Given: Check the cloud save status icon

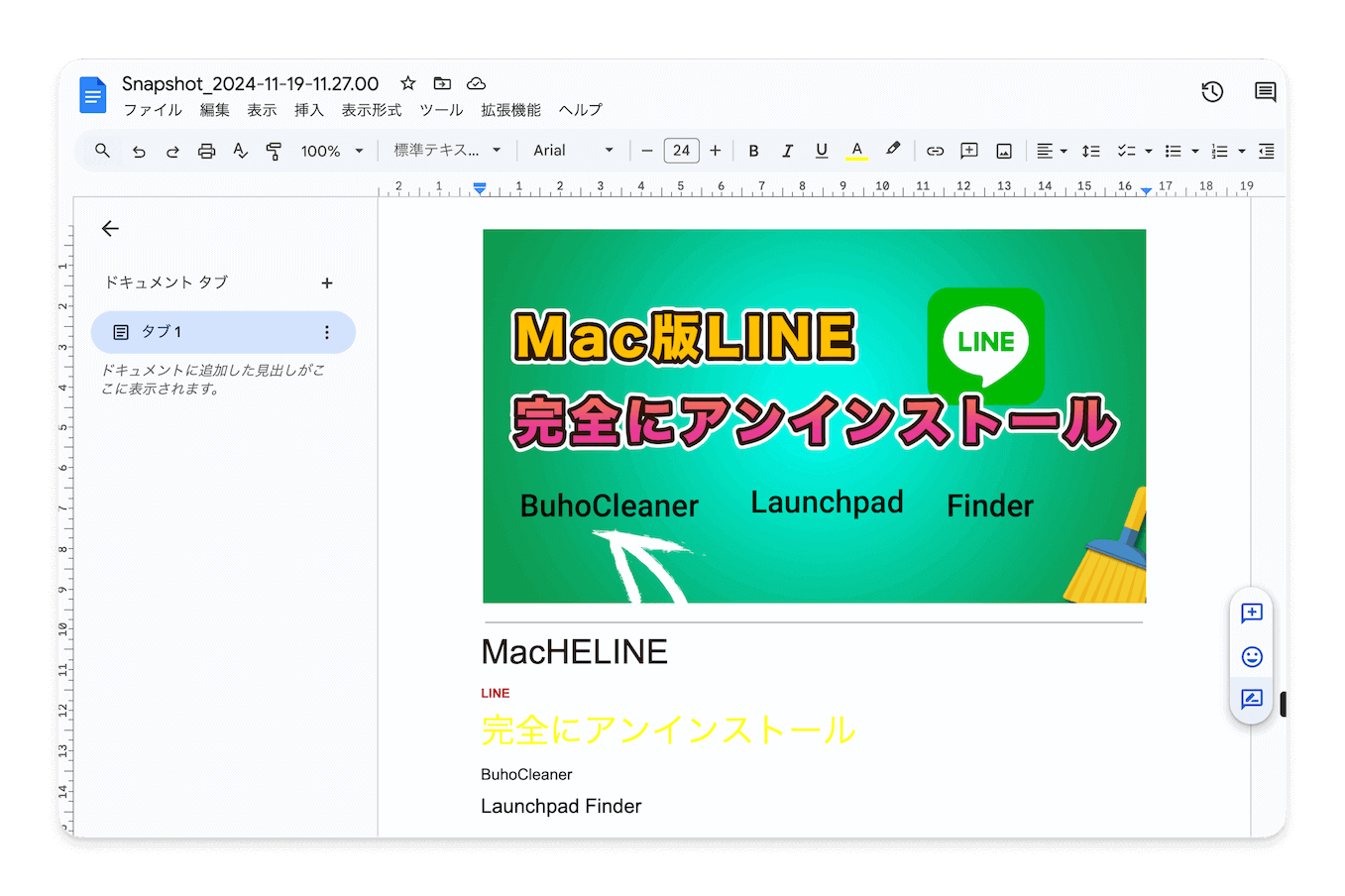Looking at the screenshot, I should pos(476,83).
